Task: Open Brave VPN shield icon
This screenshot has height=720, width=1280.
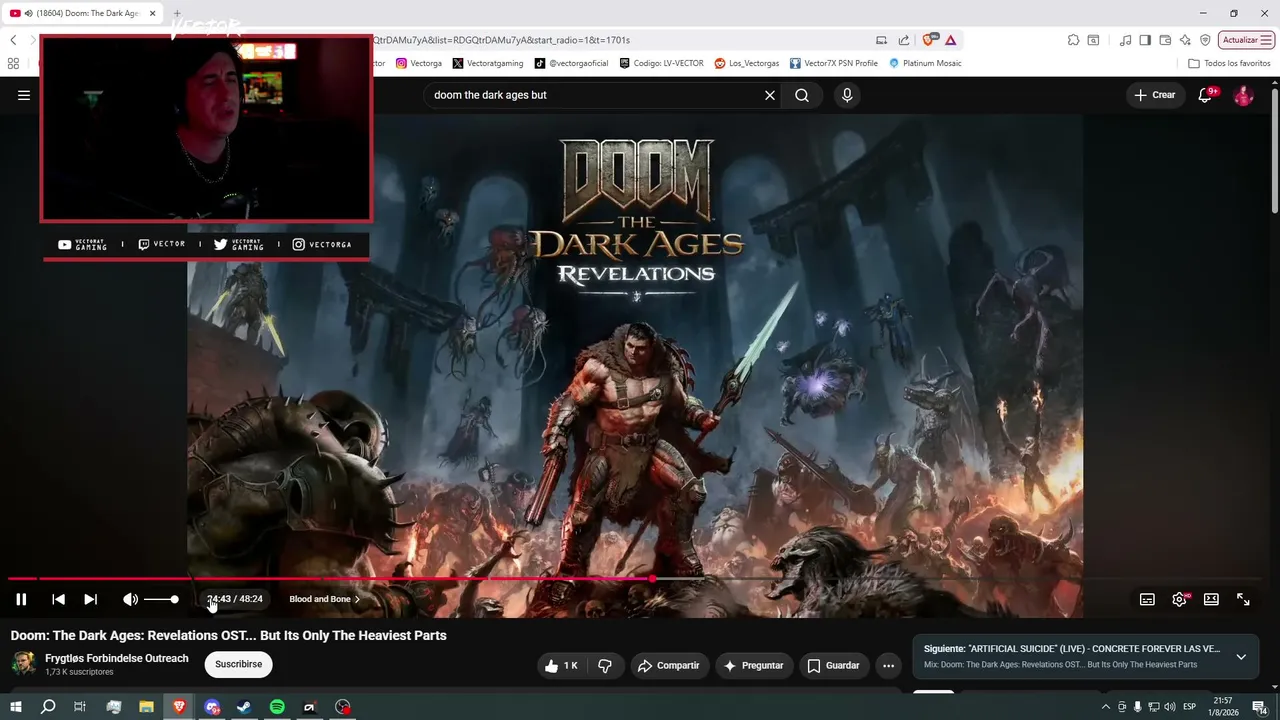Action: (x=1205, y=40)
